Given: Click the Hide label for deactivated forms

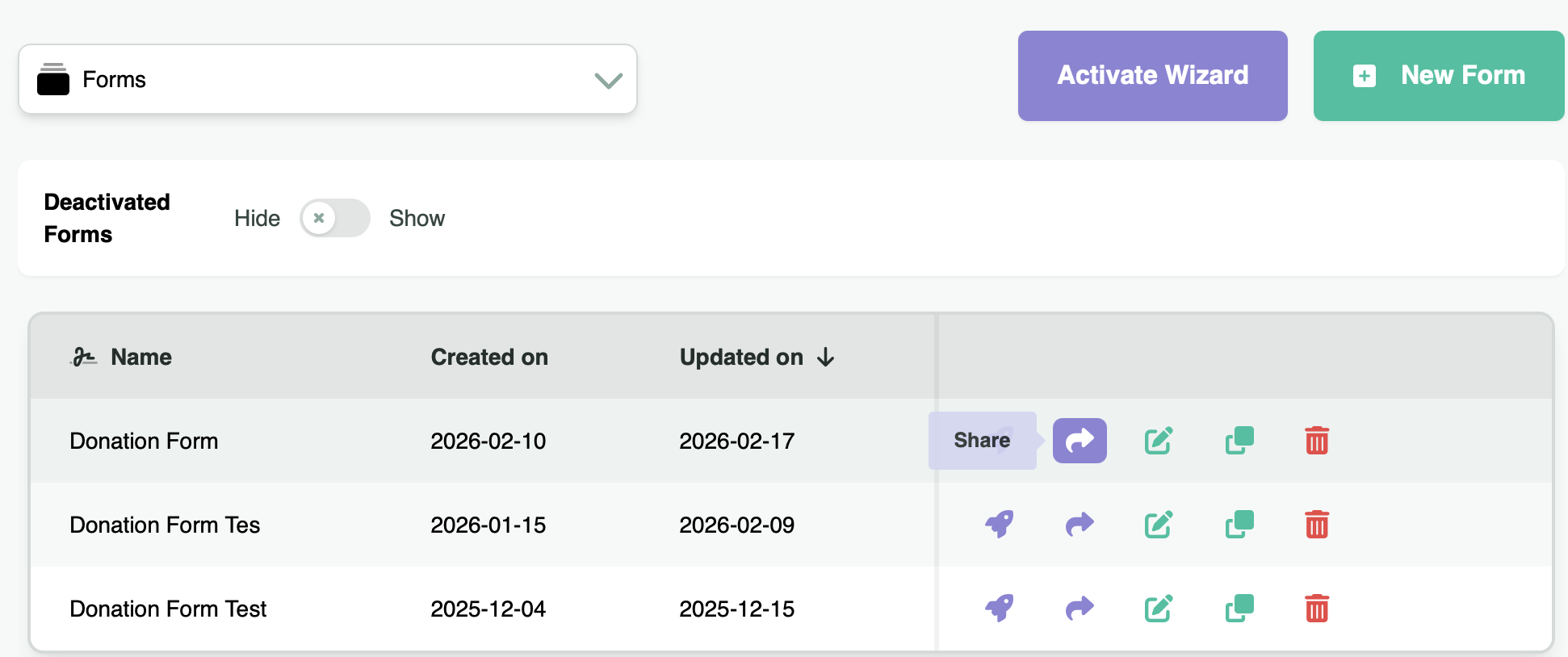Looking at the screenshot, I should [x=257, y=218].
